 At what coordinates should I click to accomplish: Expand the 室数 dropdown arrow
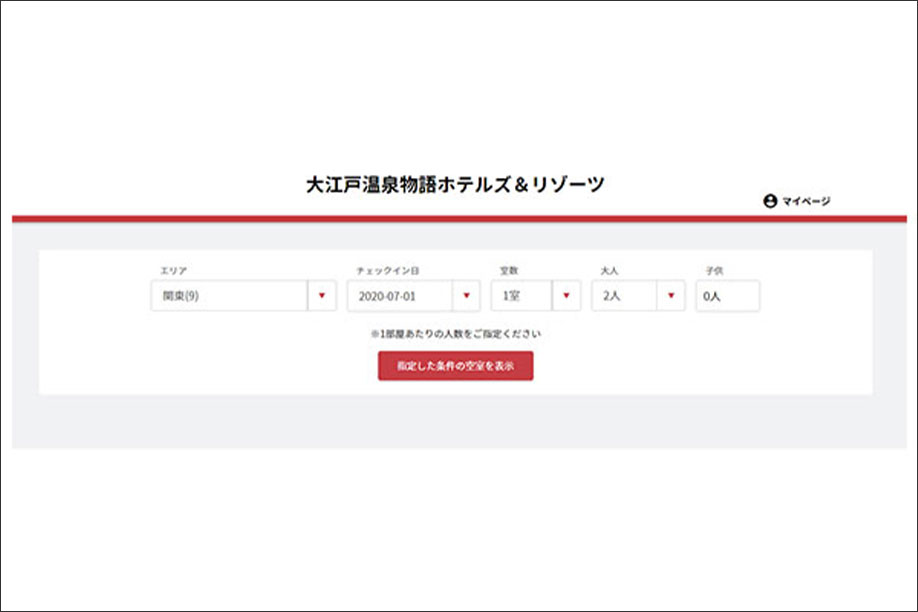click(566, 296)
